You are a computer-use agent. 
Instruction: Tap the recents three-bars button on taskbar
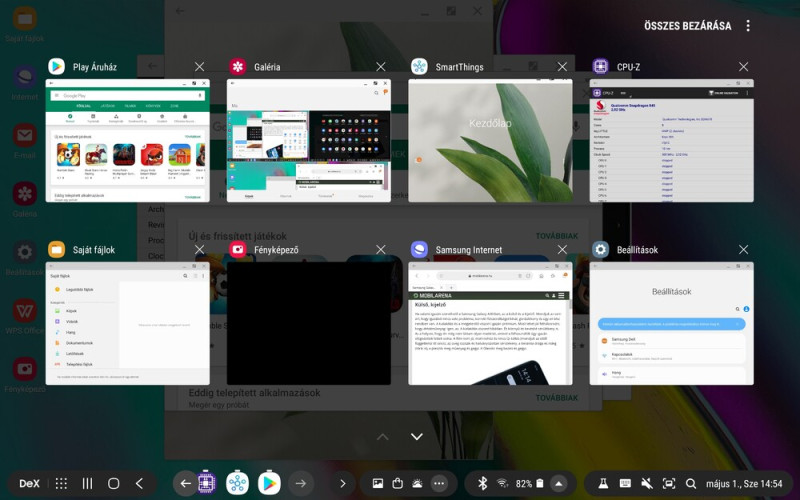pyautogui.click(x=88, y=484)
